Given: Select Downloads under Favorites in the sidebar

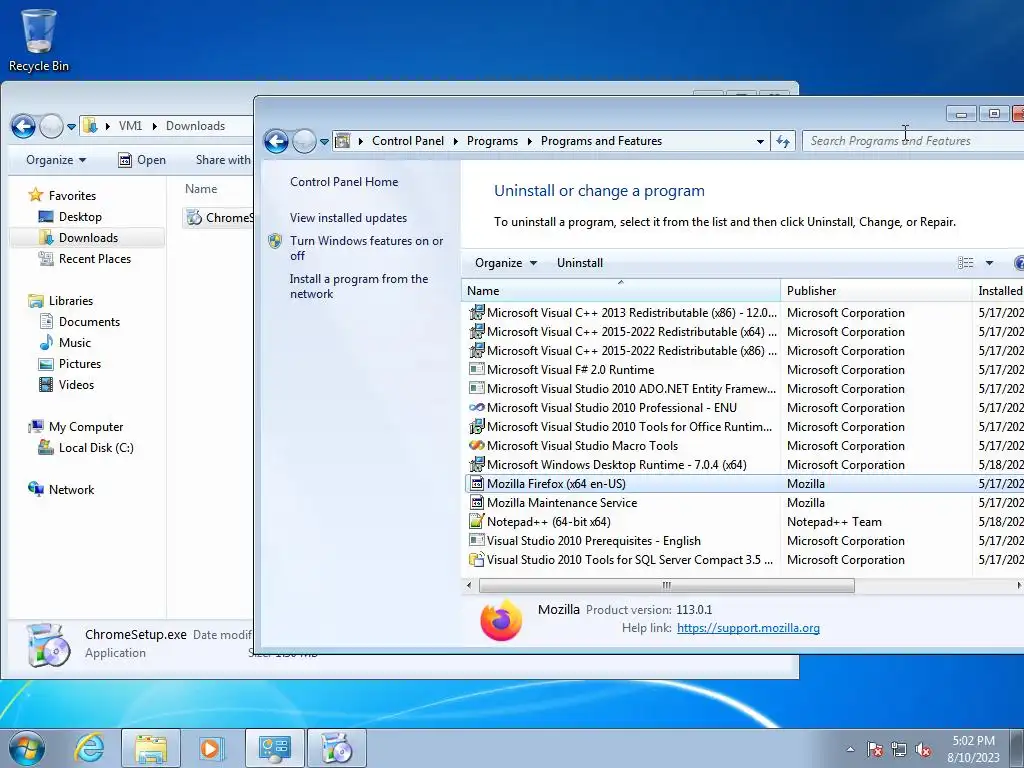Looking at the screenshot, I should coord(88,238).
